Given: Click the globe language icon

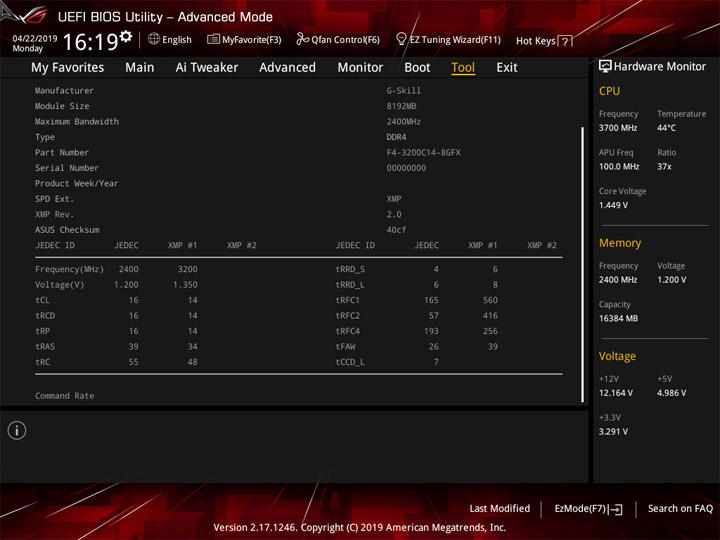Looking at the screenshot, I should point(154,39).
